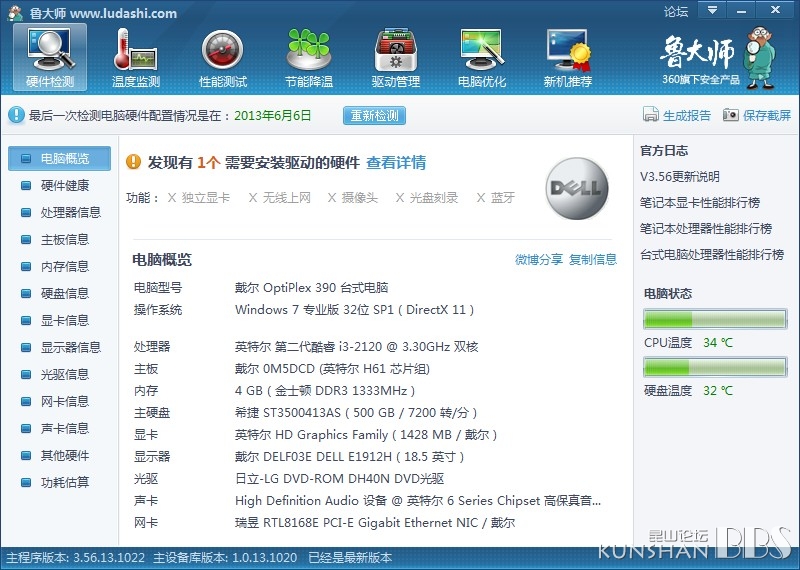Click the 硬盘温度 progress bar
This screenshot has width=800, height=570.
point(715,367)
